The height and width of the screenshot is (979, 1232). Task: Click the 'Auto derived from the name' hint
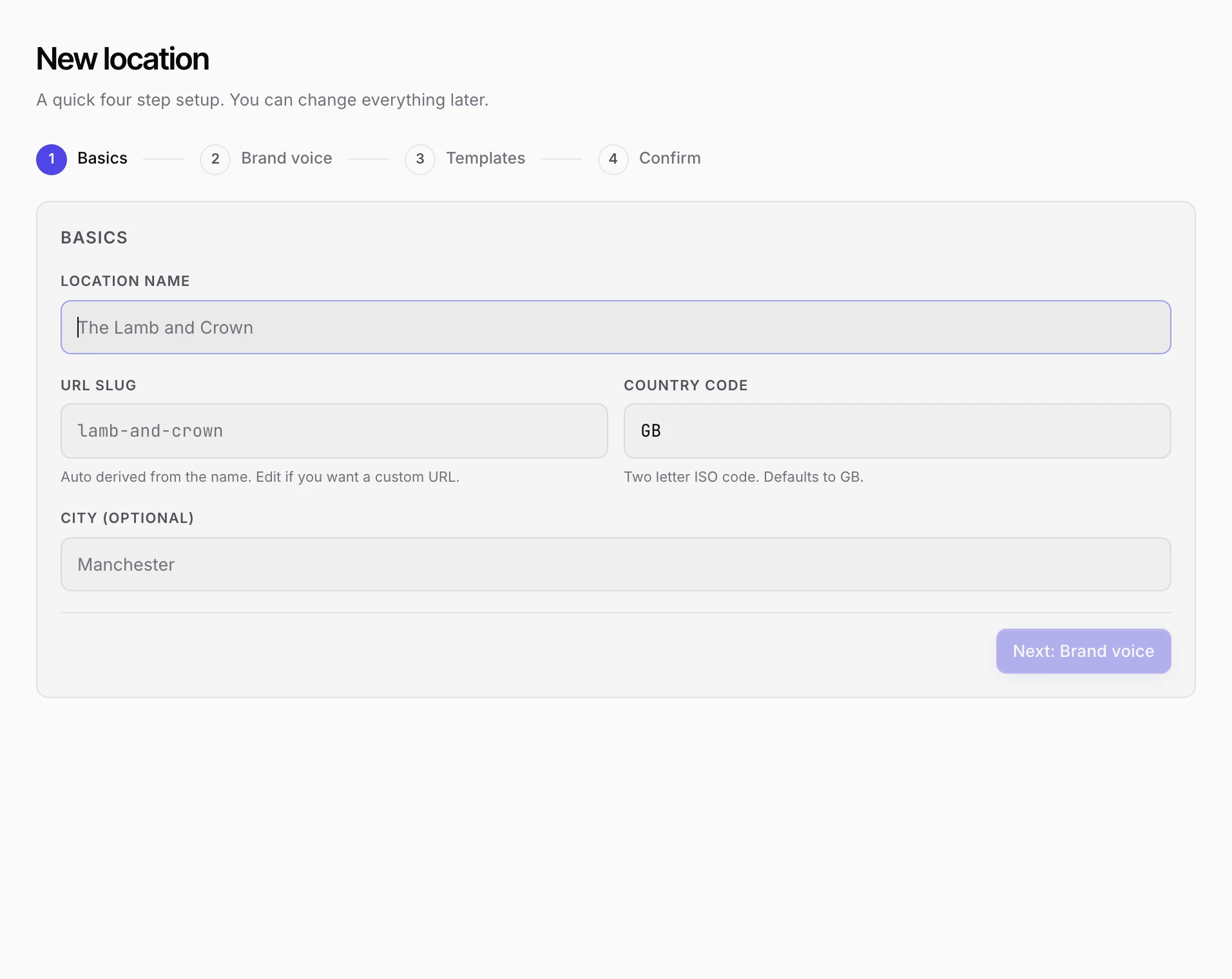click(x=260, y=477)
